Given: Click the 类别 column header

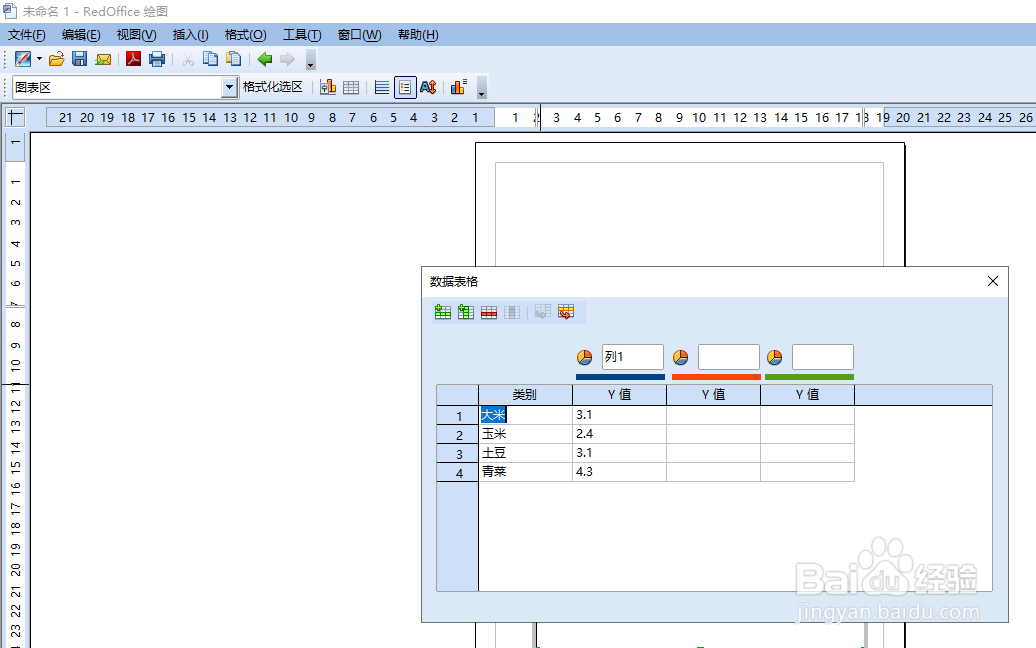Looking at the screenshot, I should (x=525, y=395).
